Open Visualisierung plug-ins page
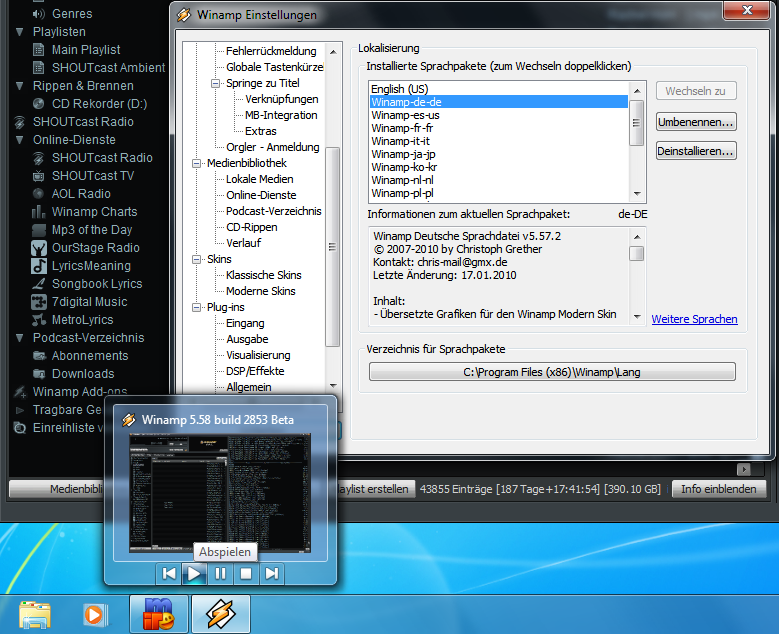This screenshot has height=634, width=779. tap(258, 355)
